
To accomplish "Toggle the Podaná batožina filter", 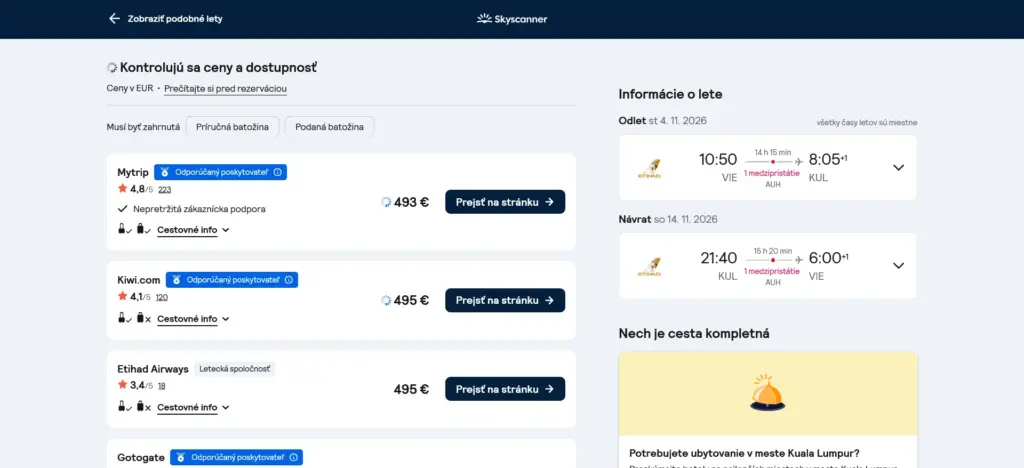I will [329, 127].
